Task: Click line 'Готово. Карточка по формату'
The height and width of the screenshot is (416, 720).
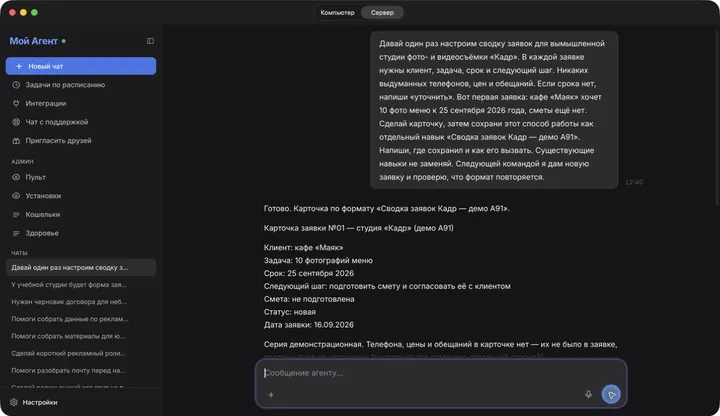Action: 387,208
